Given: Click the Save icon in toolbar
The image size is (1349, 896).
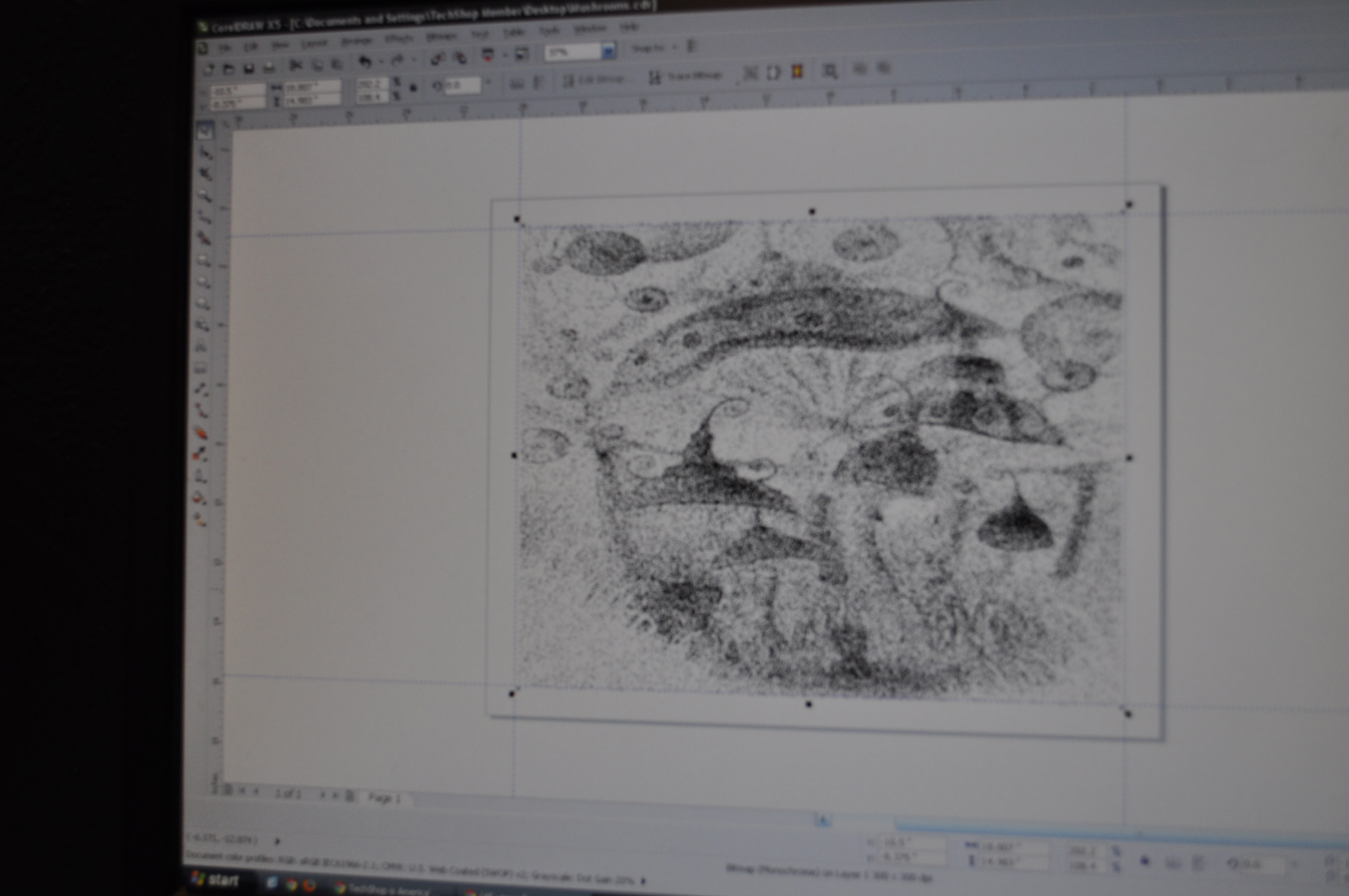Looking at the screenshot, I should [249, 69].
